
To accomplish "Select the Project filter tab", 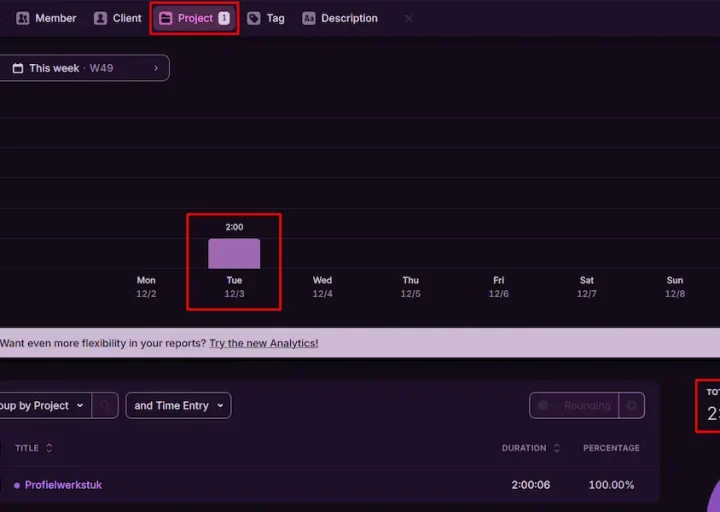I will (x=195, y=18).
